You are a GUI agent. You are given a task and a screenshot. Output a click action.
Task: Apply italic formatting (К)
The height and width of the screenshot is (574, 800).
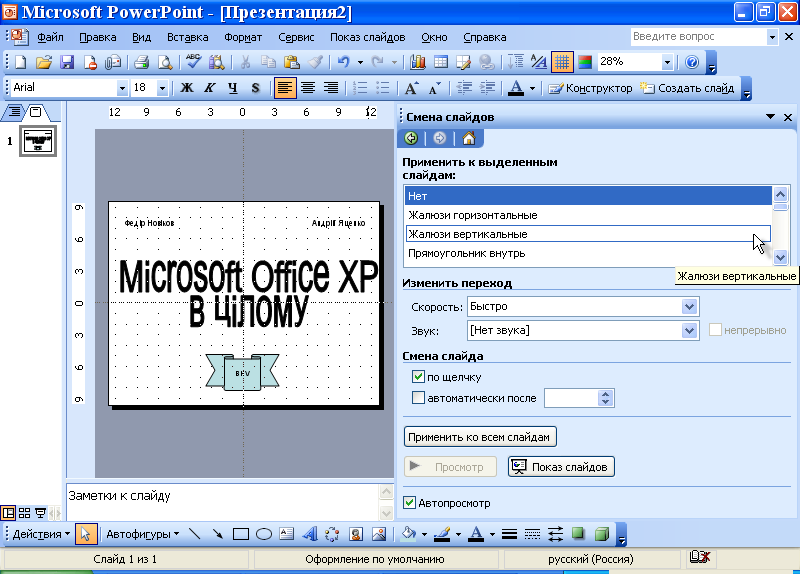[210, 88]
